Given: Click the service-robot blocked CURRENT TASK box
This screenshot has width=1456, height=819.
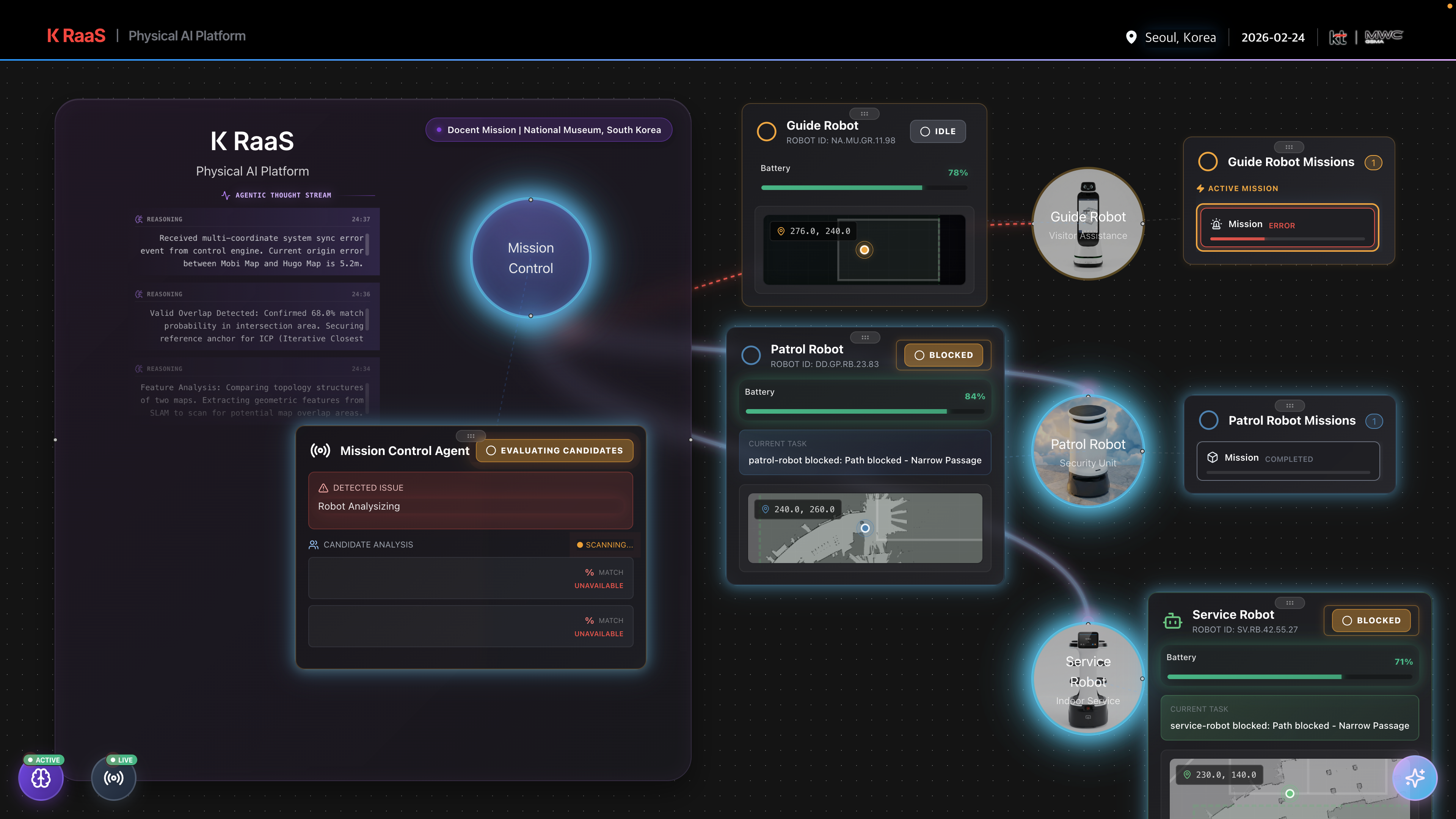Looking at the screenshot, I should (1289, 718).
